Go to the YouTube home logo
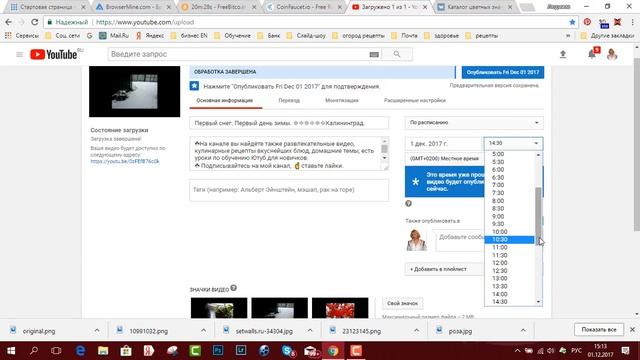The width and height of the screenshot is (640, 360). click(x=53, y=54)
